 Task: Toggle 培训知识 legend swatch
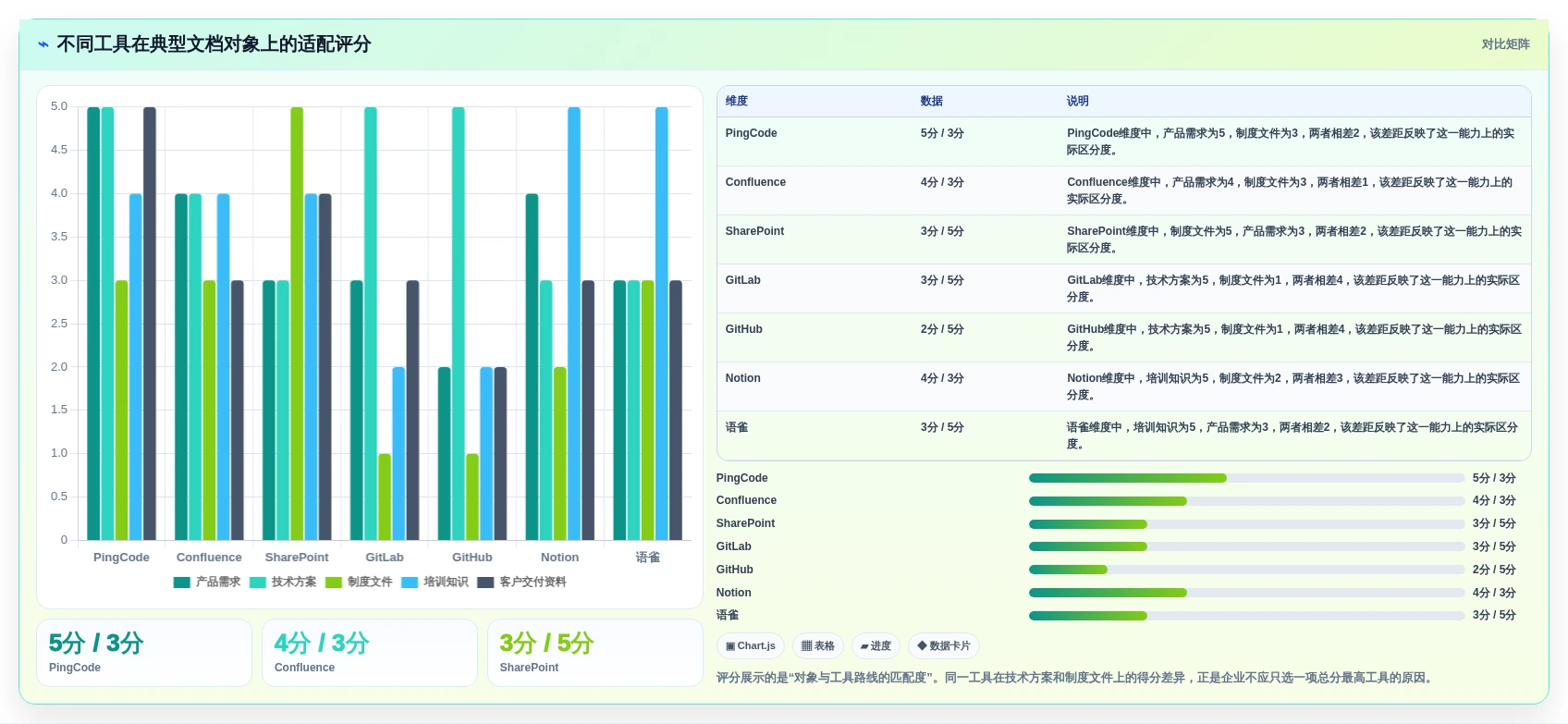pos(410,583)
